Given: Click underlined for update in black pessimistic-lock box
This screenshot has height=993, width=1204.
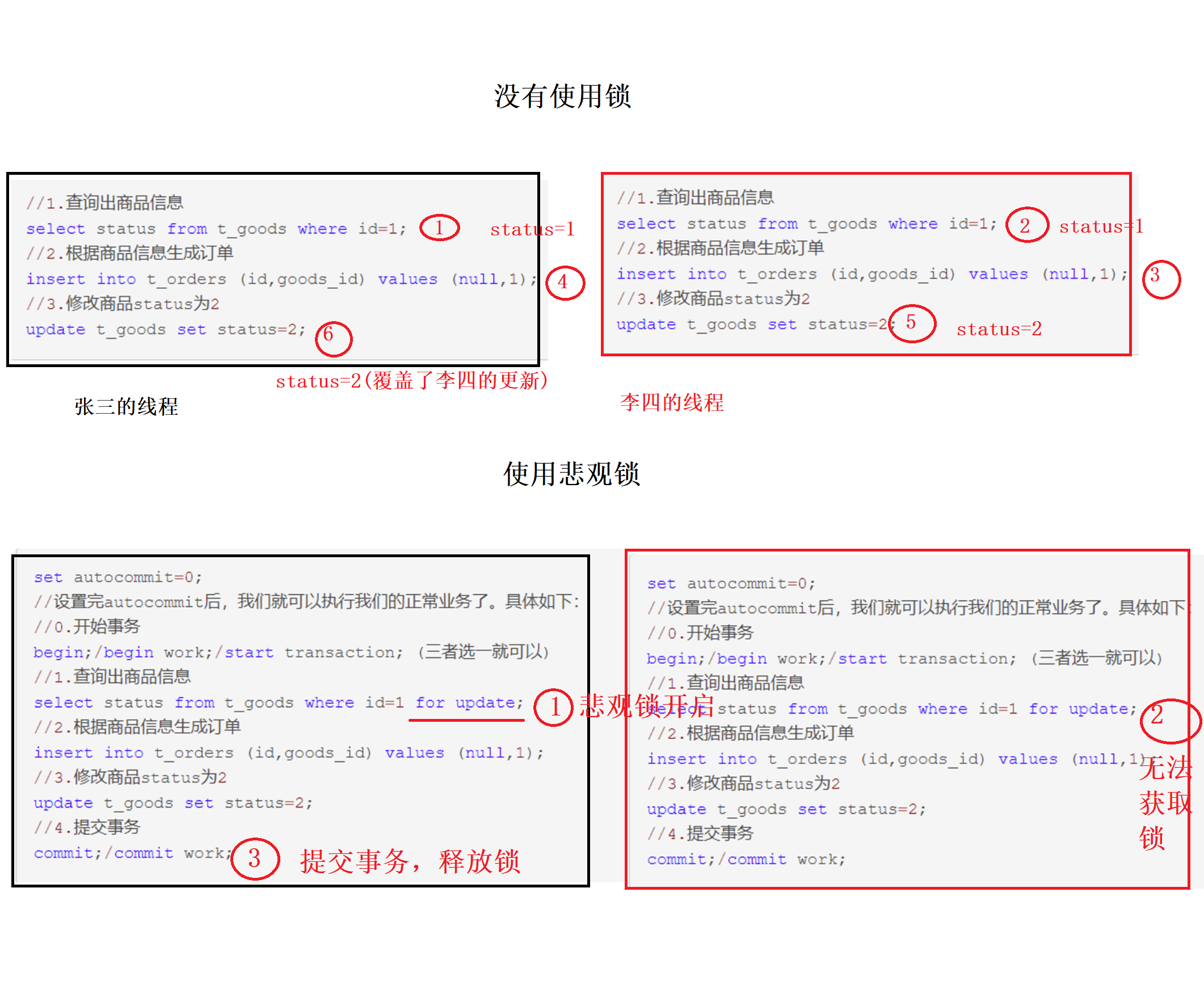Looking at the screenshot, I should tap(469, 702).
